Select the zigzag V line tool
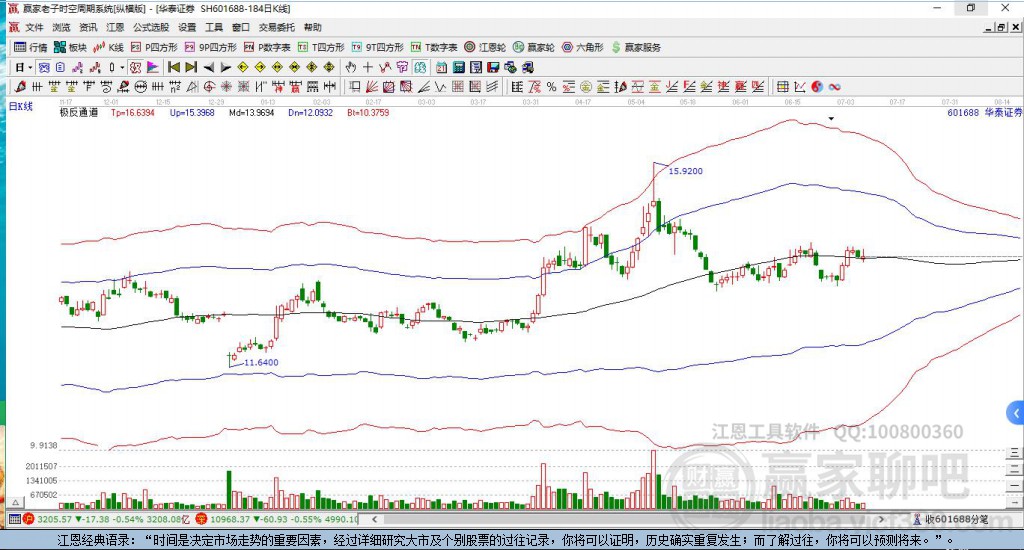1024x550 pixels. point(441,87)
